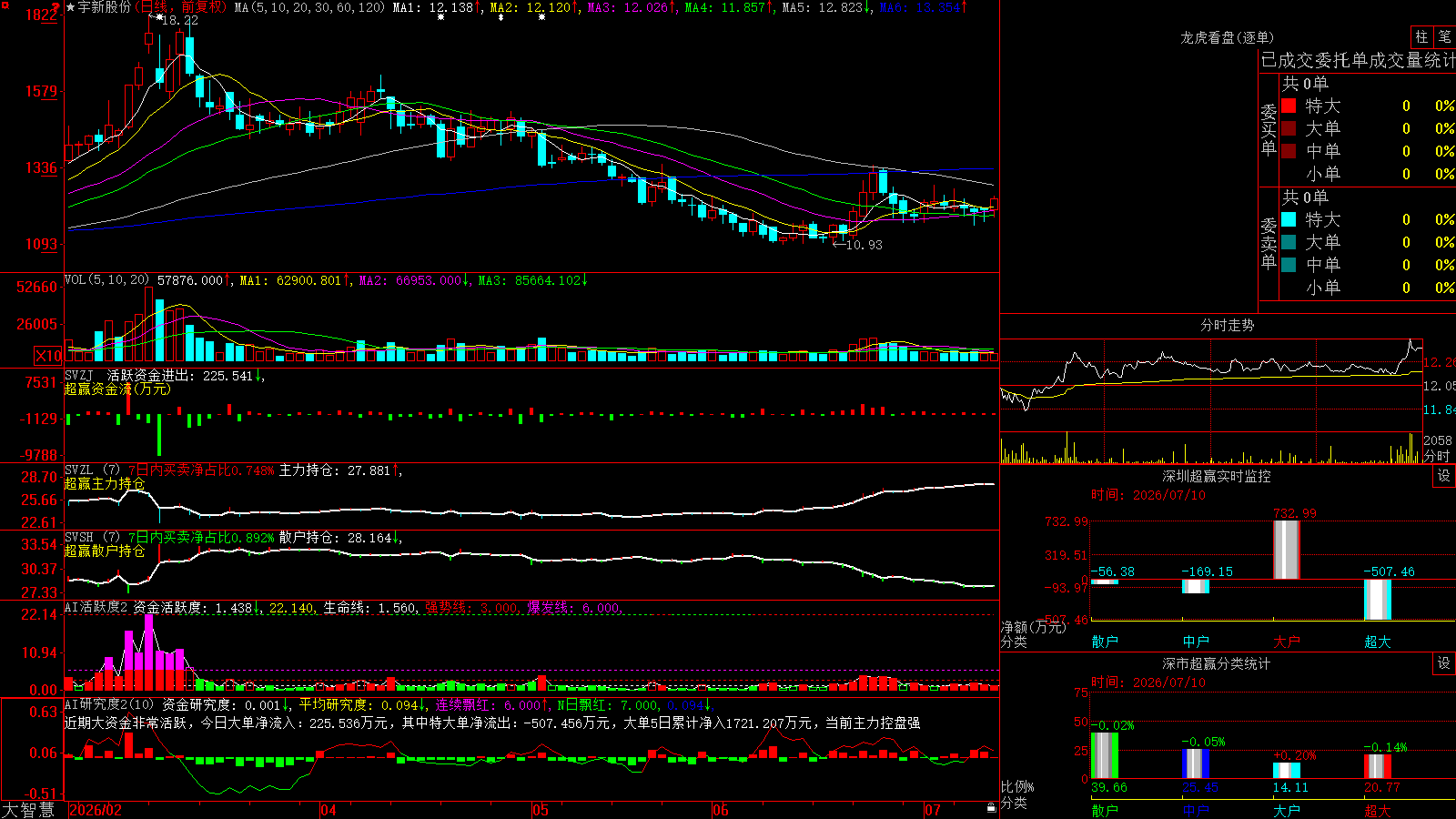Click the 分时走势 panel title
This screenshot has width=1456, height=819.
[x=1228, y=325]
